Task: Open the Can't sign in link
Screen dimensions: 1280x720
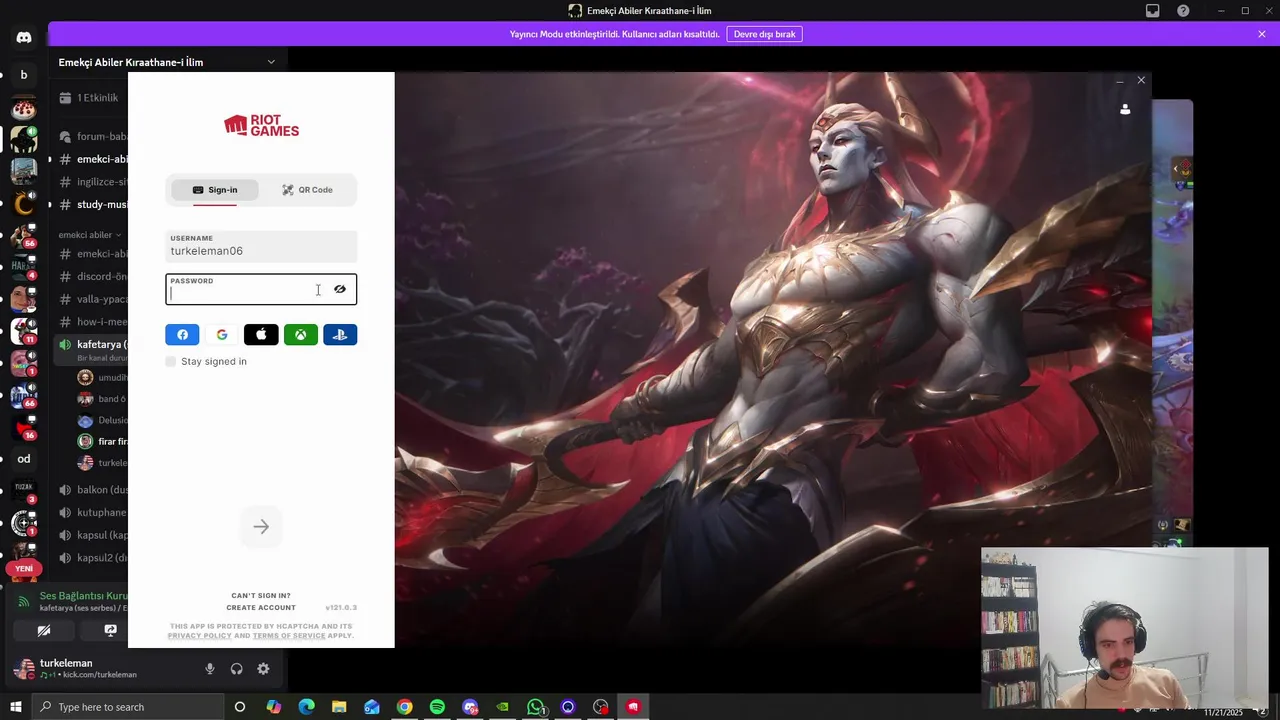Action: pos(261,595)
